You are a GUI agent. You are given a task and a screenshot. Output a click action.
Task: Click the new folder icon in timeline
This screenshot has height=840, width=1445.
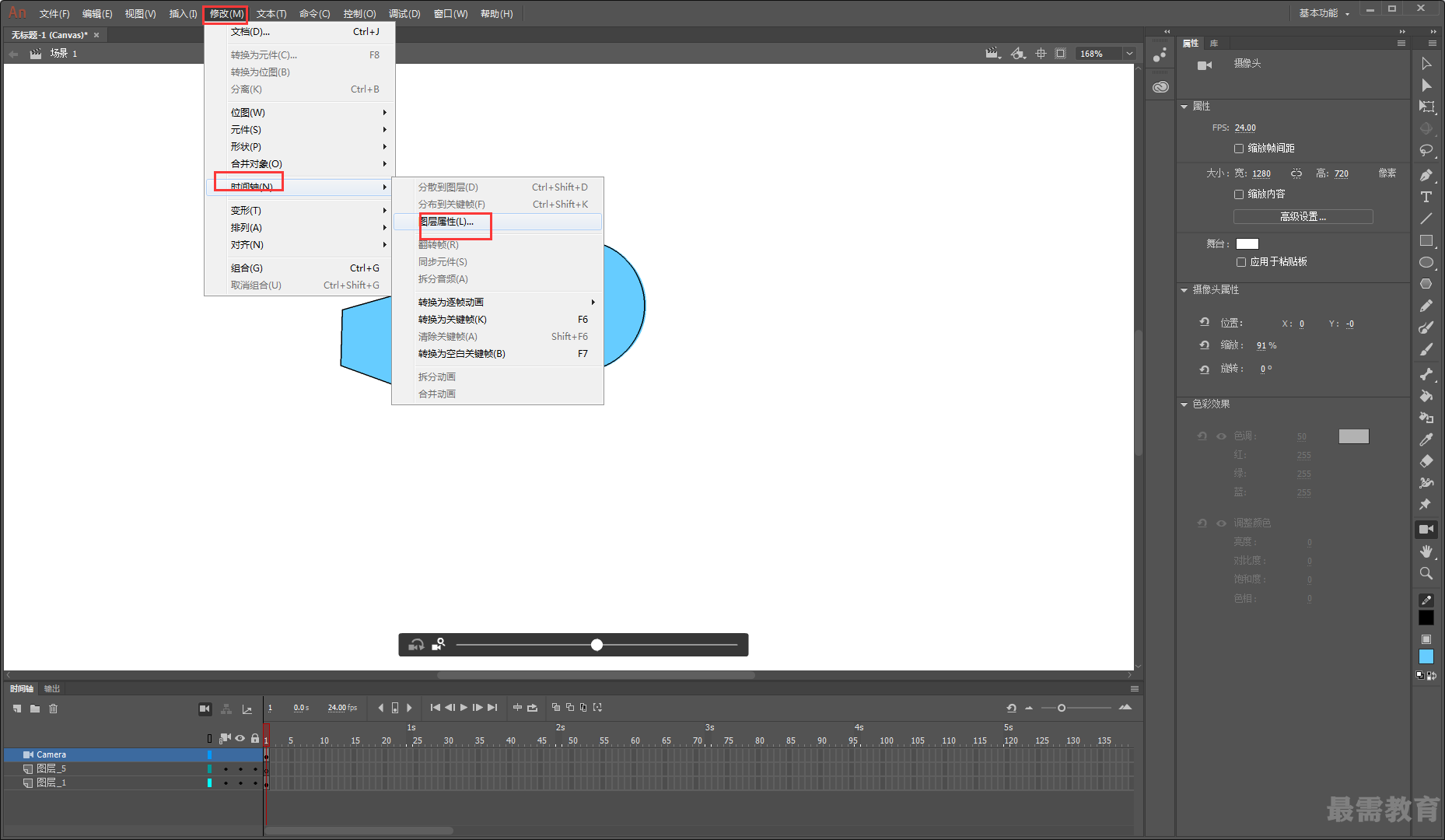tap(35, 709)
